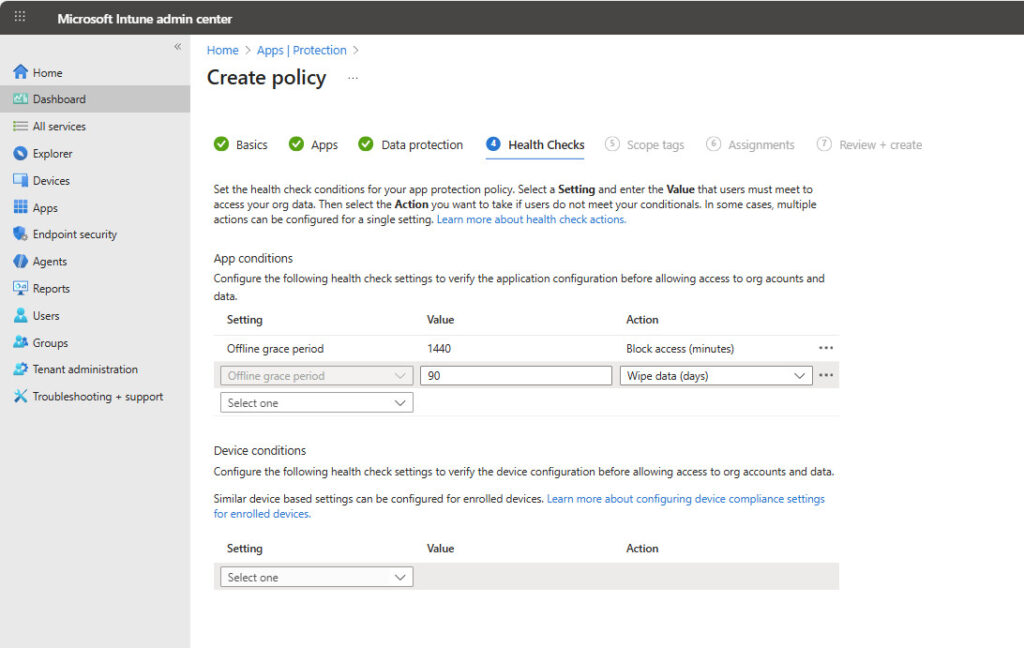Viewport: 1024px width, 648px height.
Task: Click the value field containing 90
Action: 515,376
